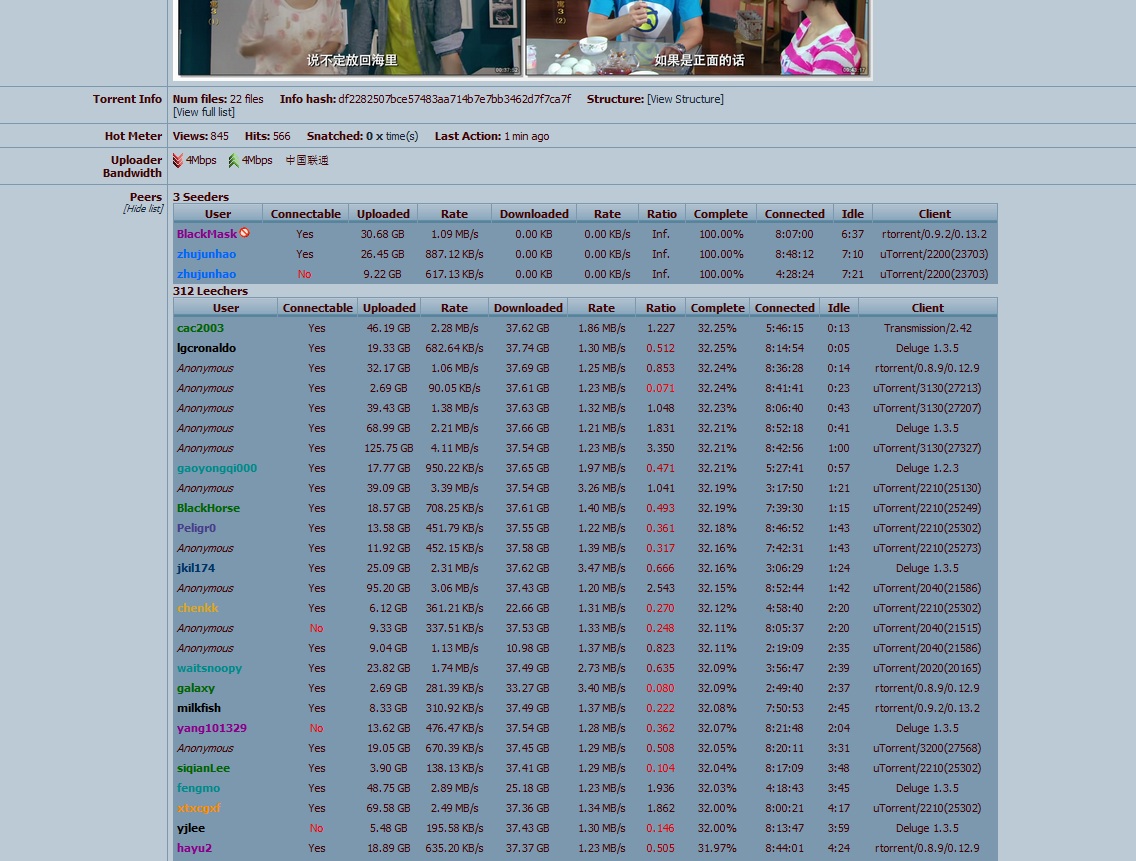
Task: Open the yang101329 user profile
Action: coord(212,728)
